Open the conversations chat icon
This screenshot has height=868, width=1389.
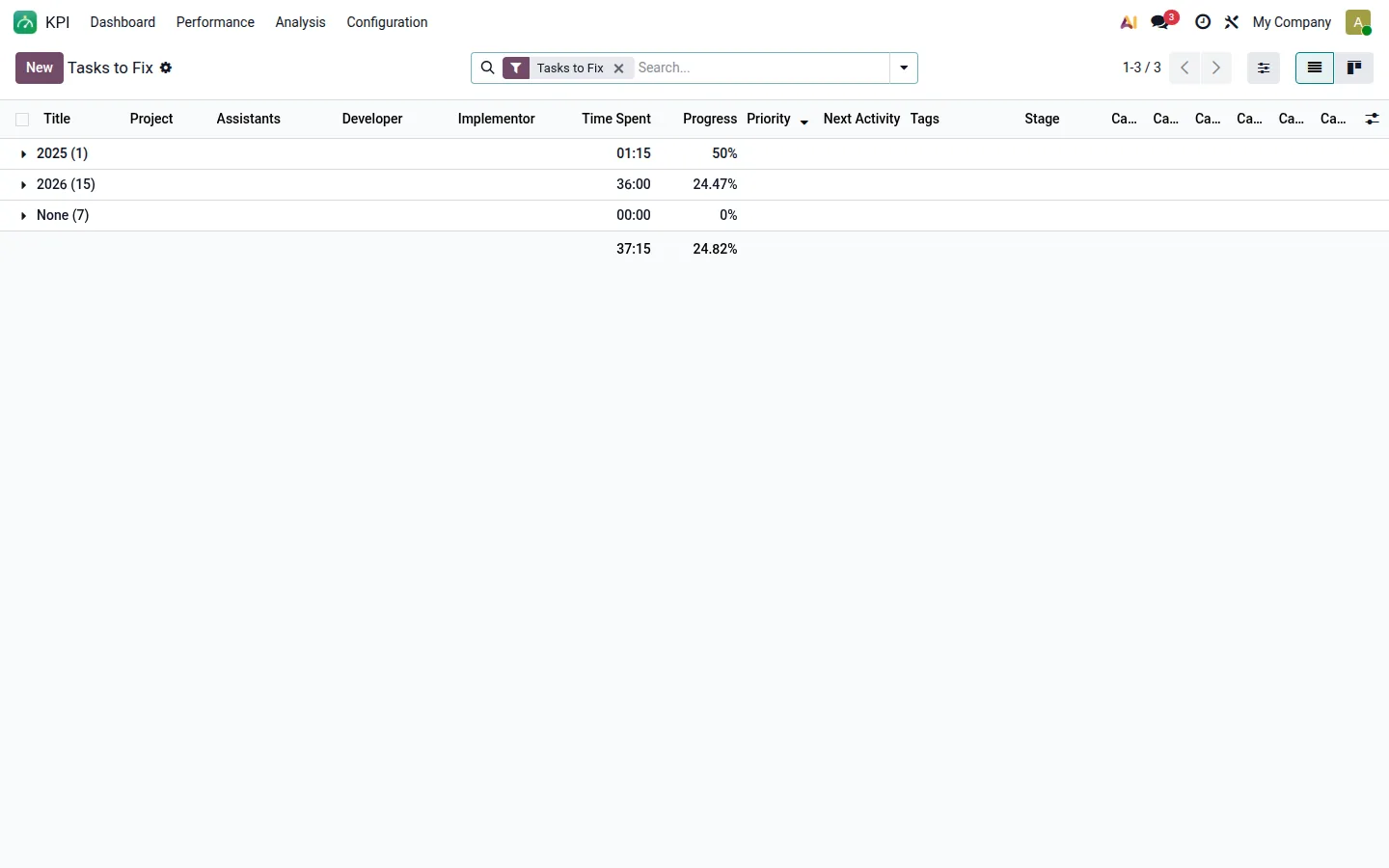pyautogui.click(x=1161, y=22)
